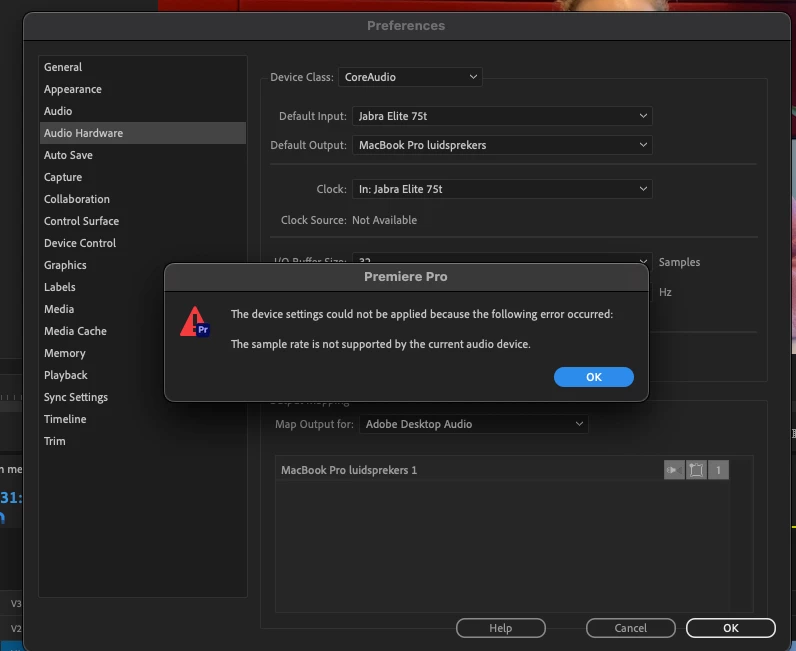Dismiss the Premiere Pro error with OK

[593, 377]
